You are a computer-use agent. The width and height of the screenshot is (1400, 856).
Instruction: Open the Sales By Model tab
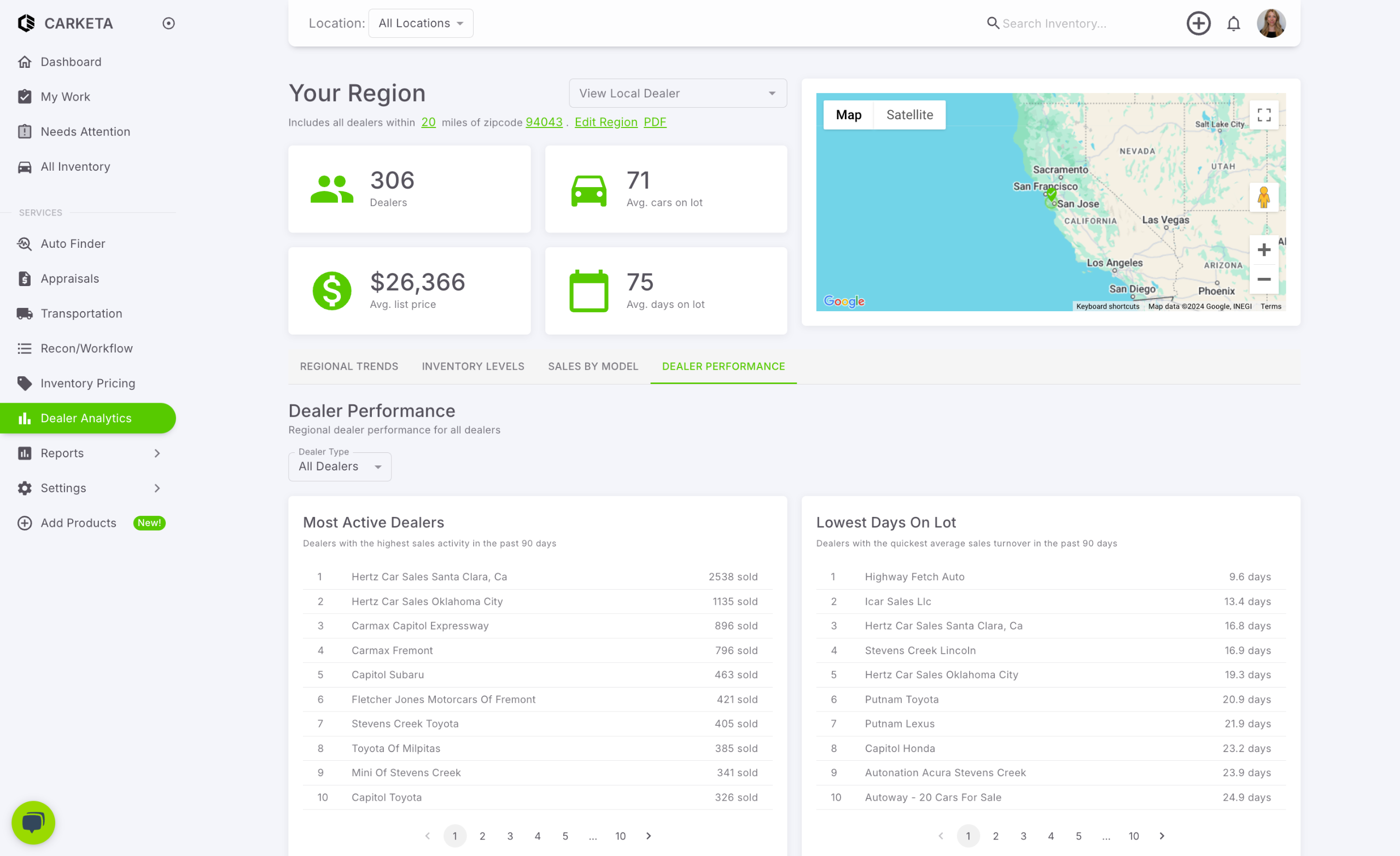click(593, 366)
